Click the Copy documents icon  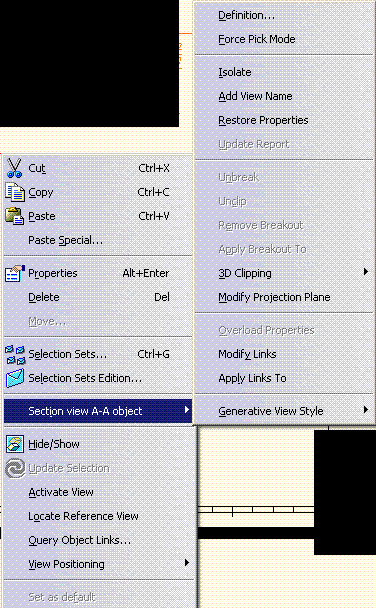15,192
